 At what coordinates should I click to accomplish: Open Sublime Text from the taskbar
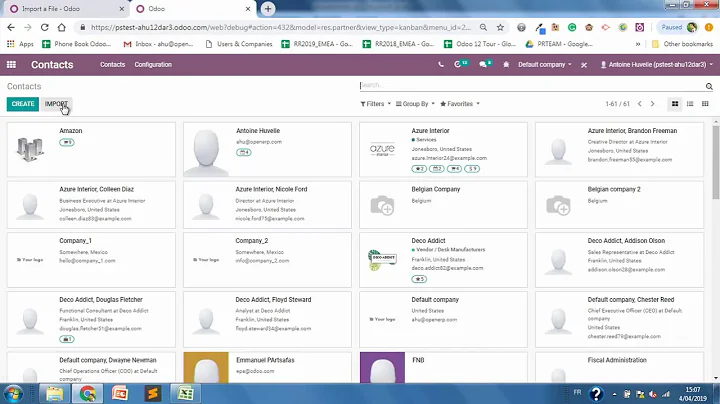pyautogui.click(x=153, y=394)
